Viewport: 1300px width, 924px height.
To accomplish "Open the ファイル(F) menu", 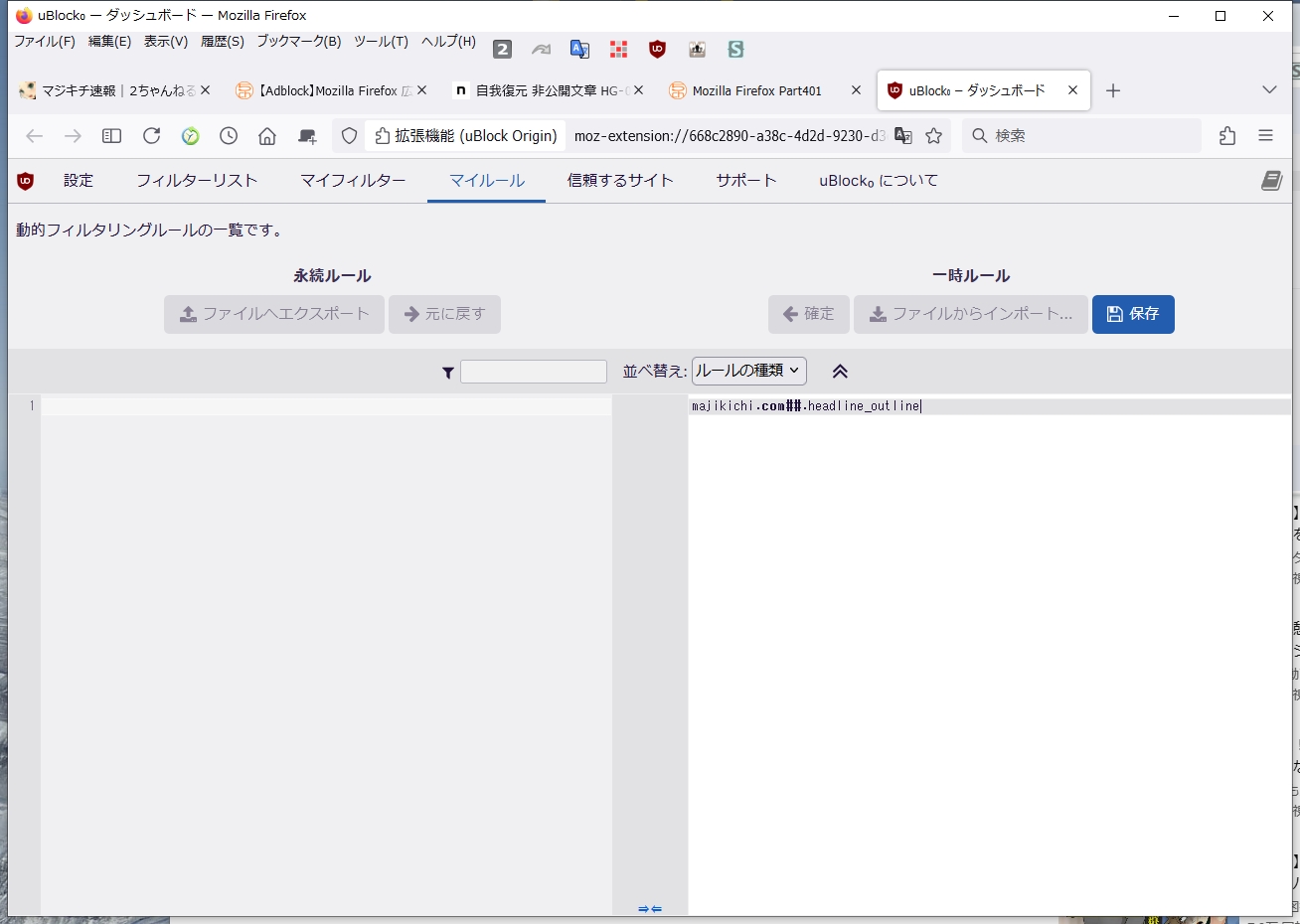I will point(45,42).
